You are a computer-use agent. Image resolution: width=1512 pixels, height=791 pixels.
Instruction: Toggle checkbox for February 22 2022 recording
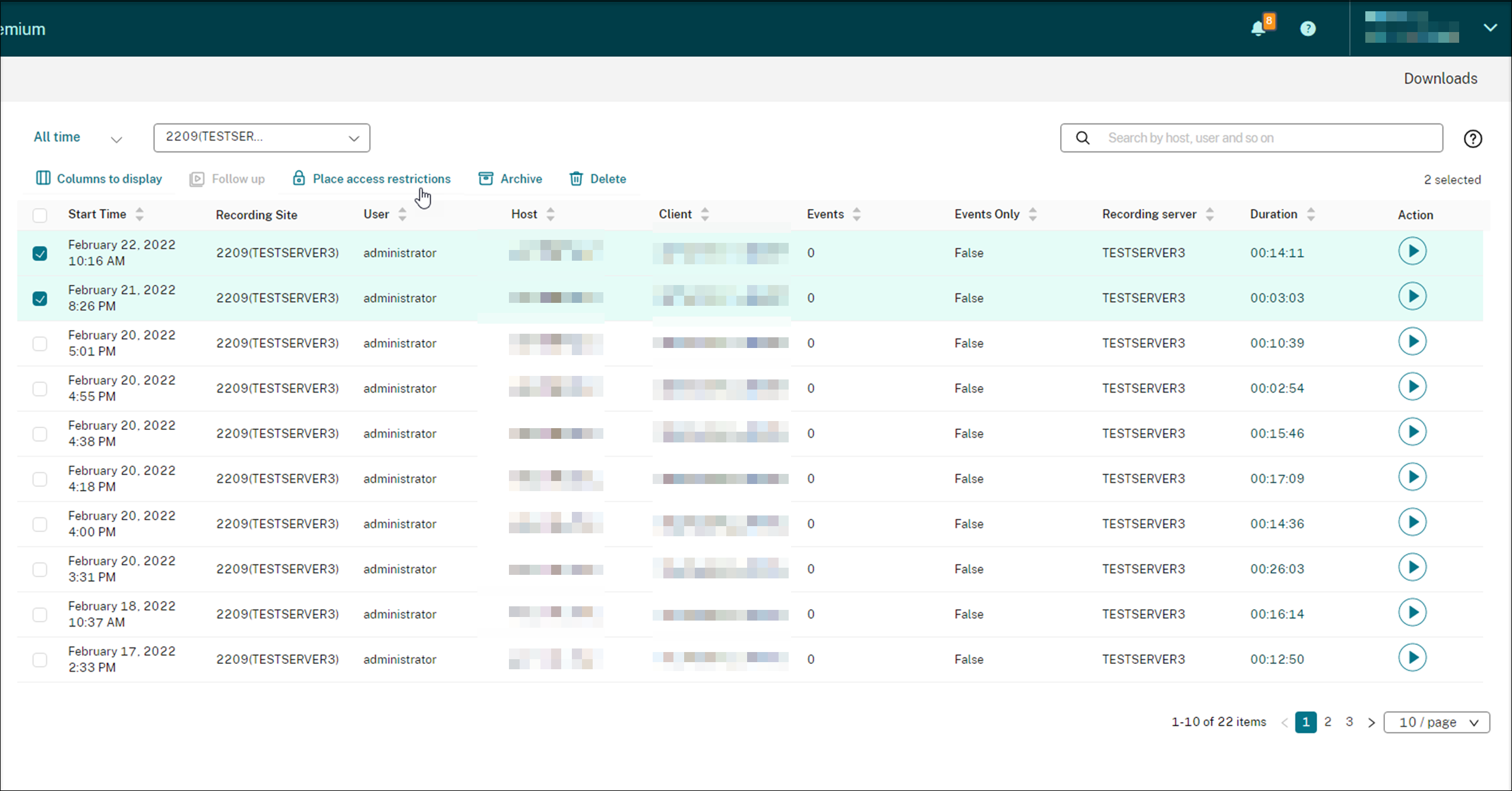pyautogui.click(x=40, y=253)
